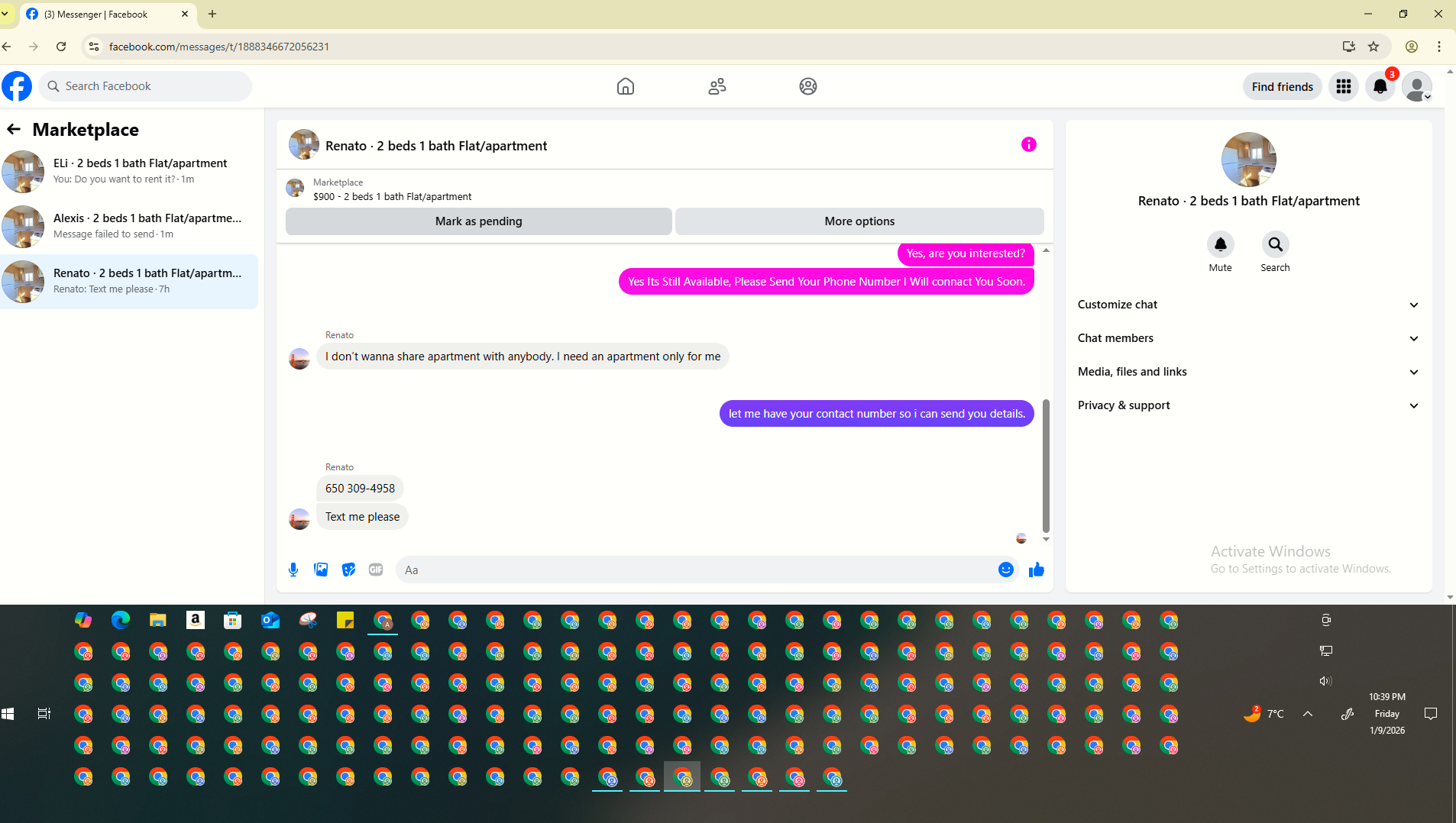This screenshot has height=823, width=1456.
Task: Open Facebook home via logo
Action: pos(17,86)
